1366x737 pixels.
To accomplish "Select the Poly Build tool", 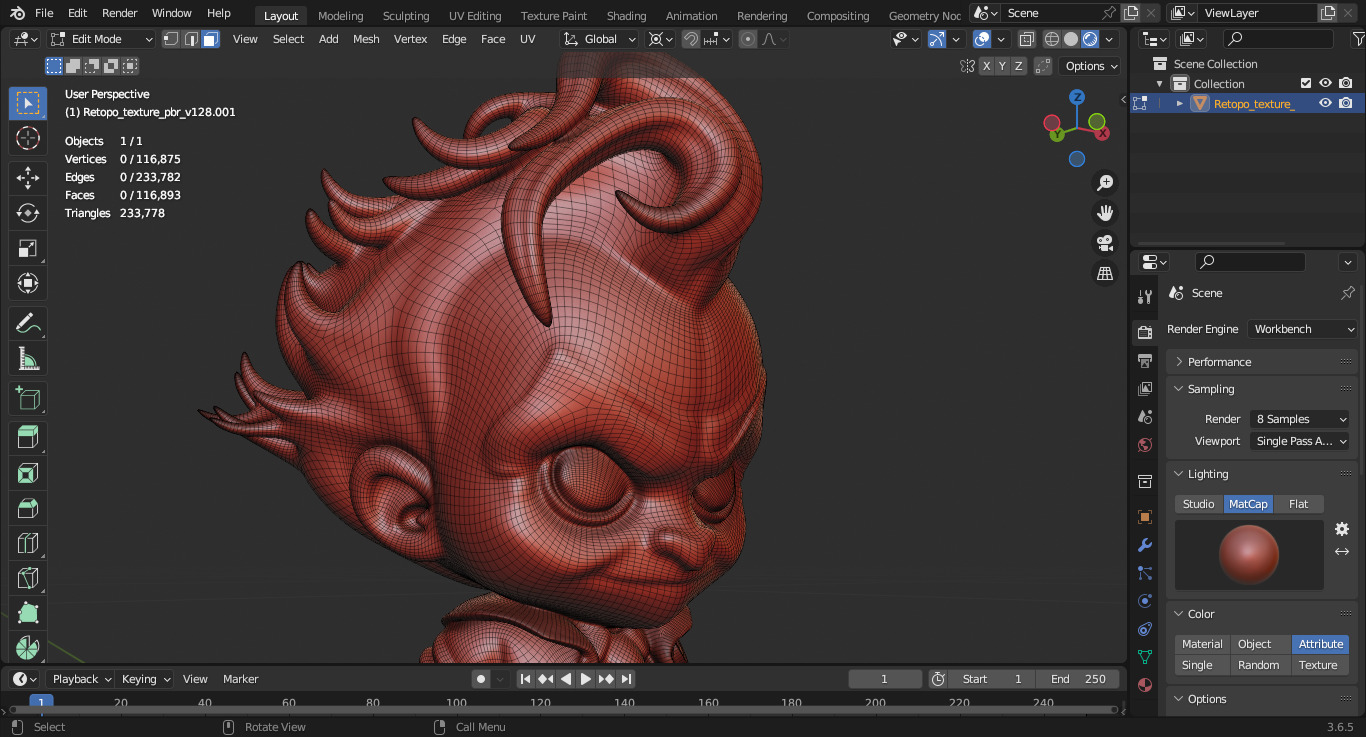I will [x=27, y=613].
